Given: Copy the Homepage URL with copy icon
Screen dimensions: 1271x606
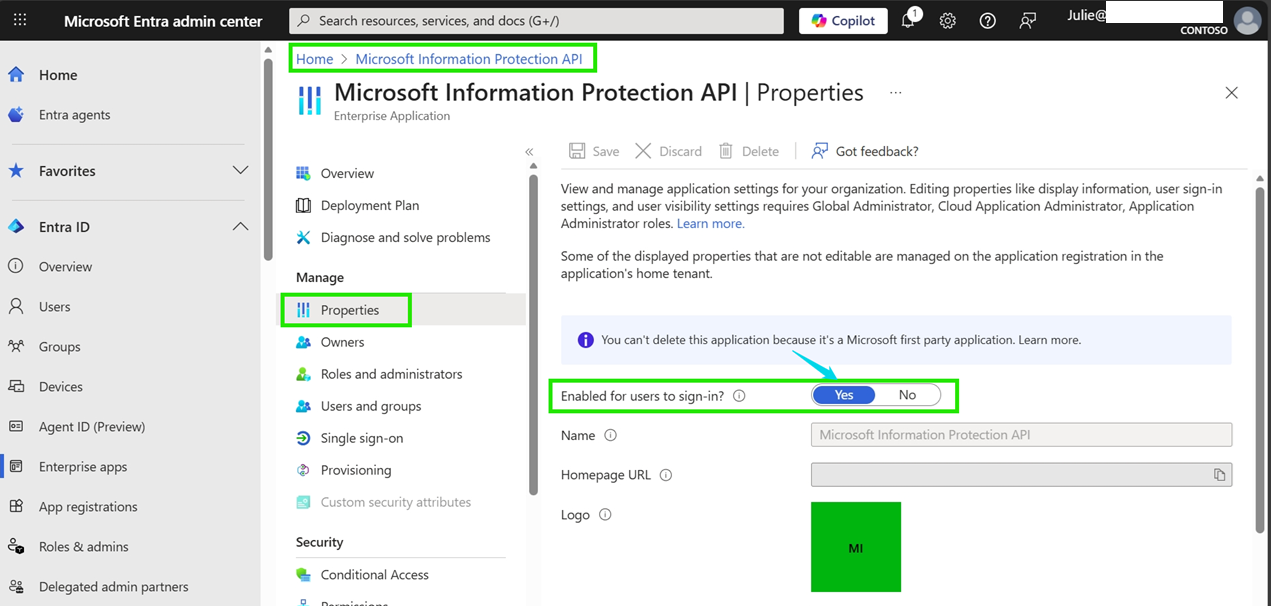Looking at the screenshot, I should pyautogui.click(x=1220, y=475).
